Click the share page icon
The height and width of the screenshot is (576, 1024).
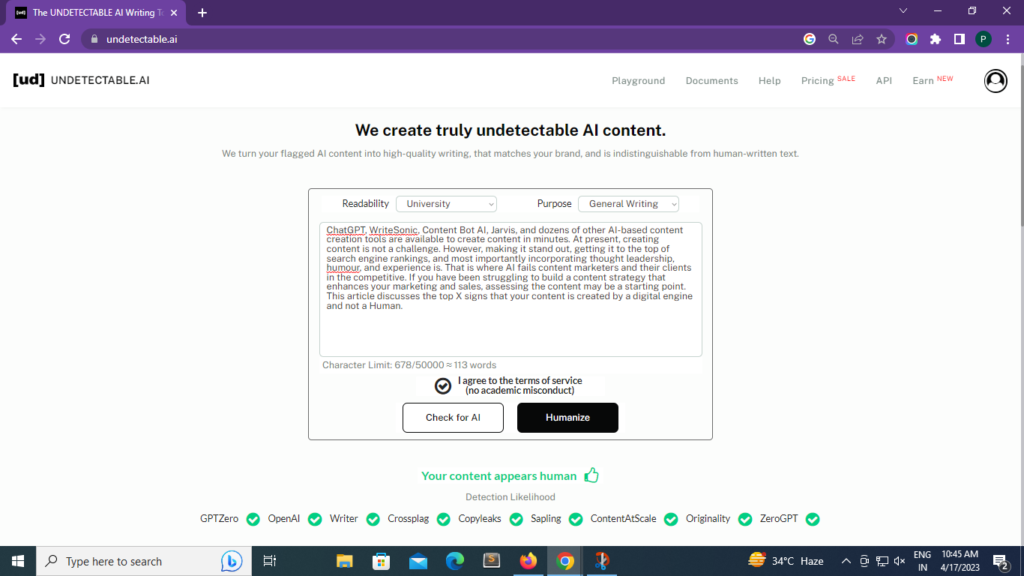click(x=857, y=39)
